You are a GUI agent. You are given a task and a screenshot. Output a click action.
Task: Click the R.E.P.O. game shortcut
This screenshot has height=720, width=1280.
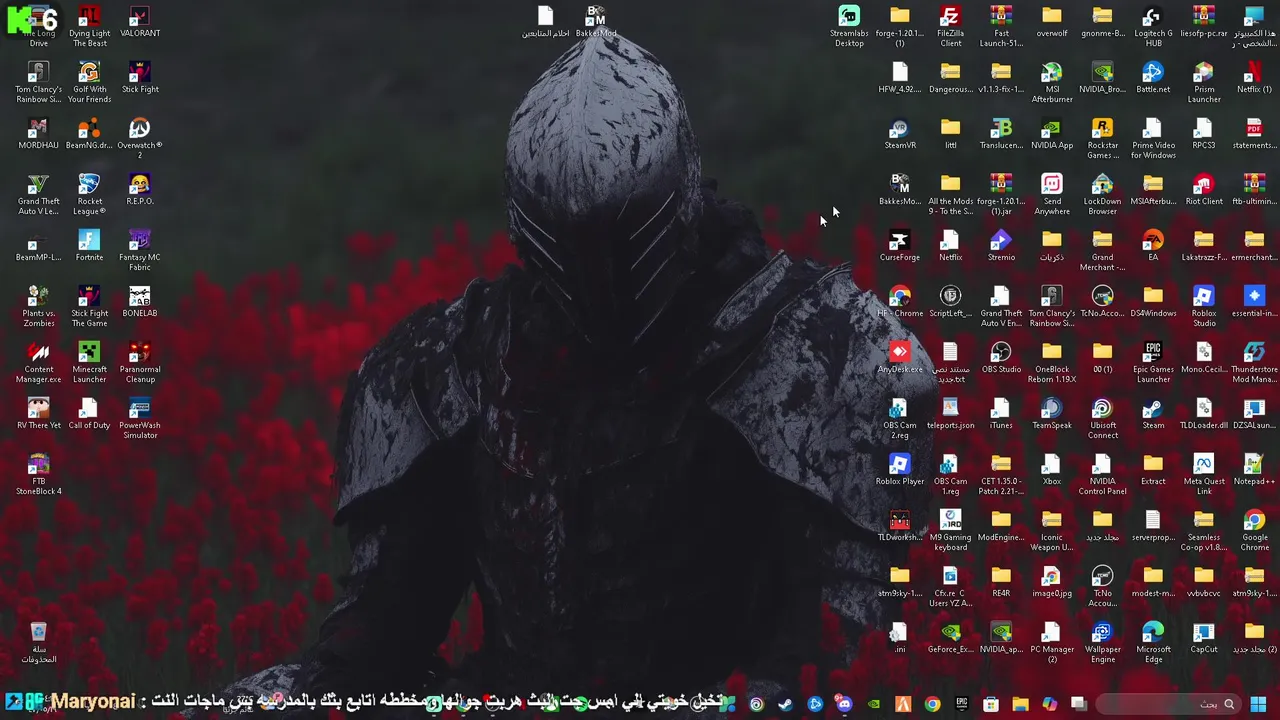140,190
